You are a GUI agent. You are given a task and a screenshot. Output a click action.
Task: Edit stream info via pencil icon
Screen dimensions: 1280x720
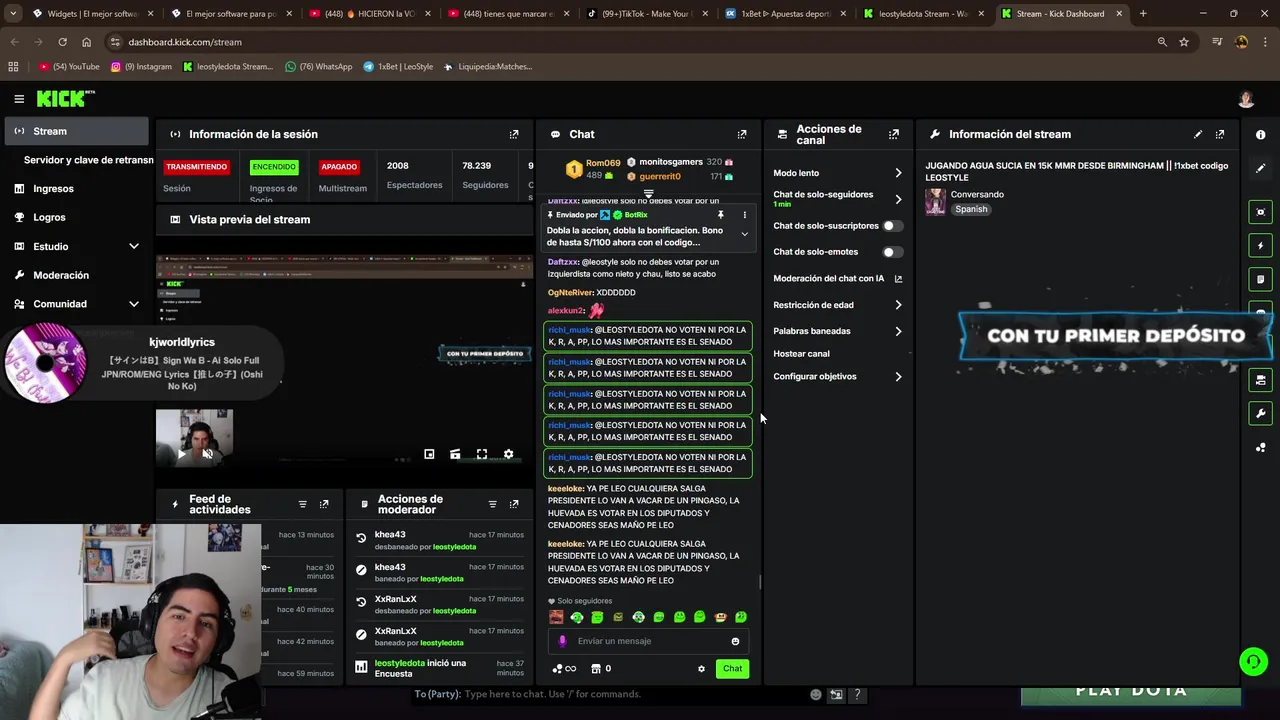1198,134
